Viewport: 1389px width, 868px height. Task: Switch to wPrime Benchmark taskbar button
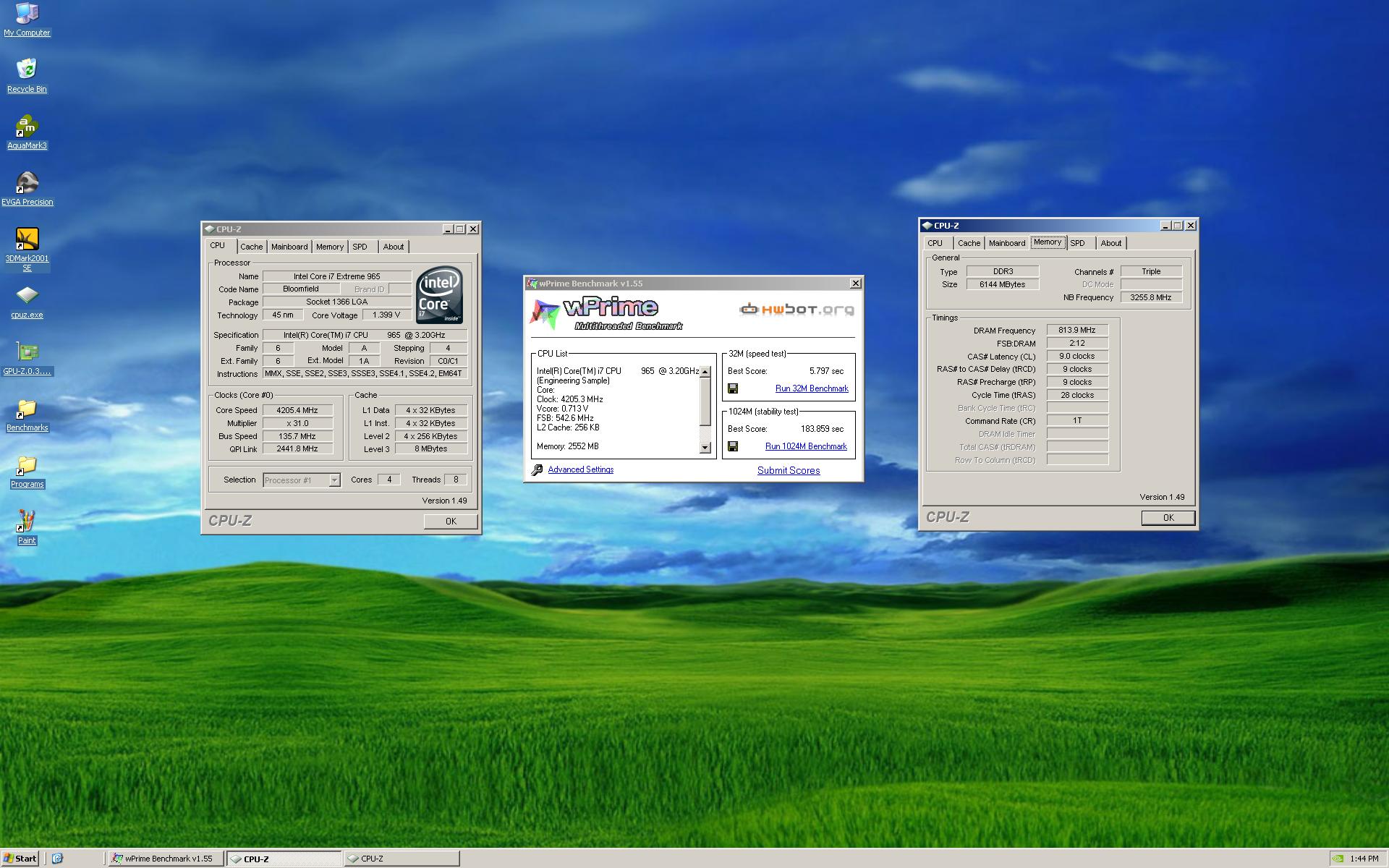click(x=166, y=859)
